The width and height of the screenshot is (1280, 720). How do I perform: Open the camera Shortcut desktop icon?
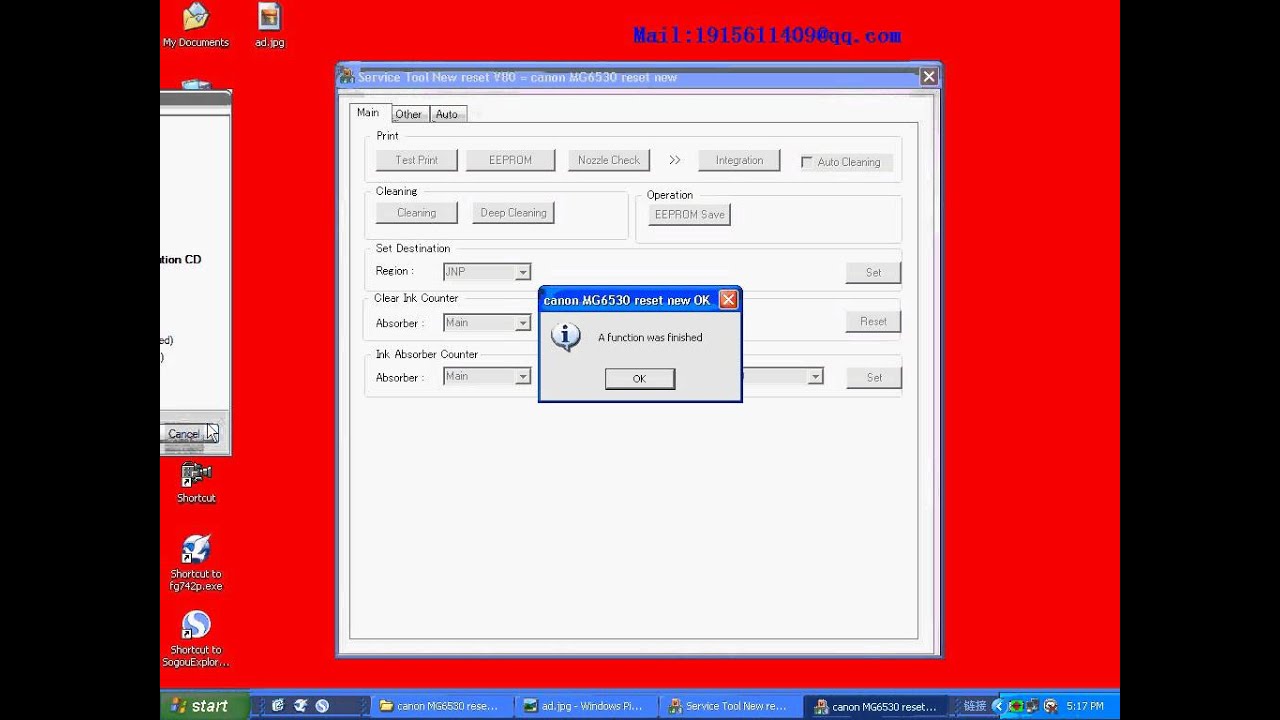click(196, 482)
